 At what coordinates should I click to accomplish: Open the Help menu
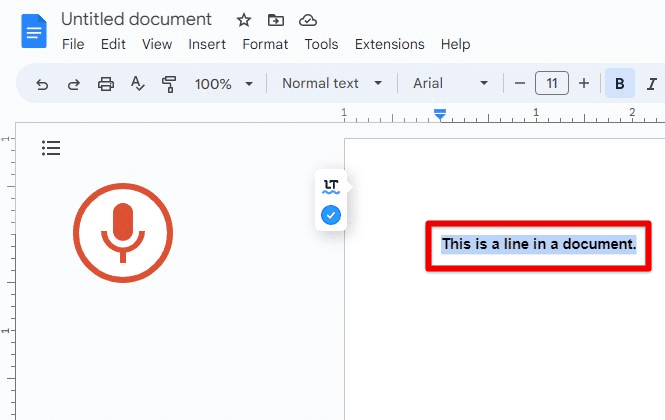(x=455, y=44)
